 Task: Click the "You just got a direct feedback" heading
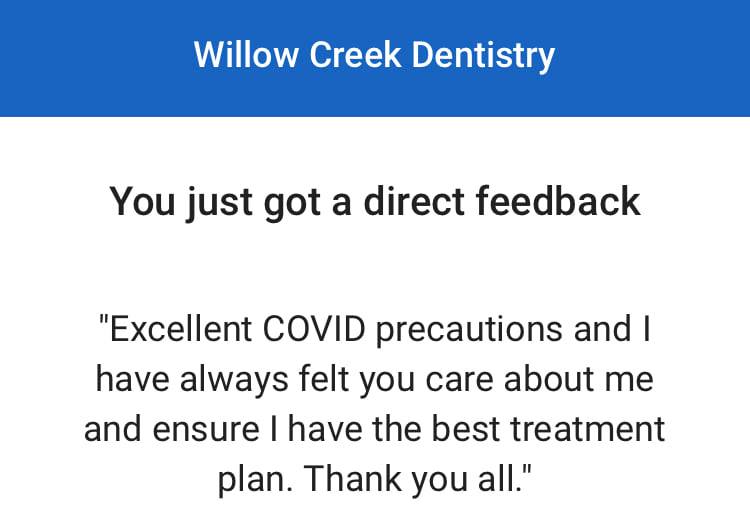click(x=374, y=202)
